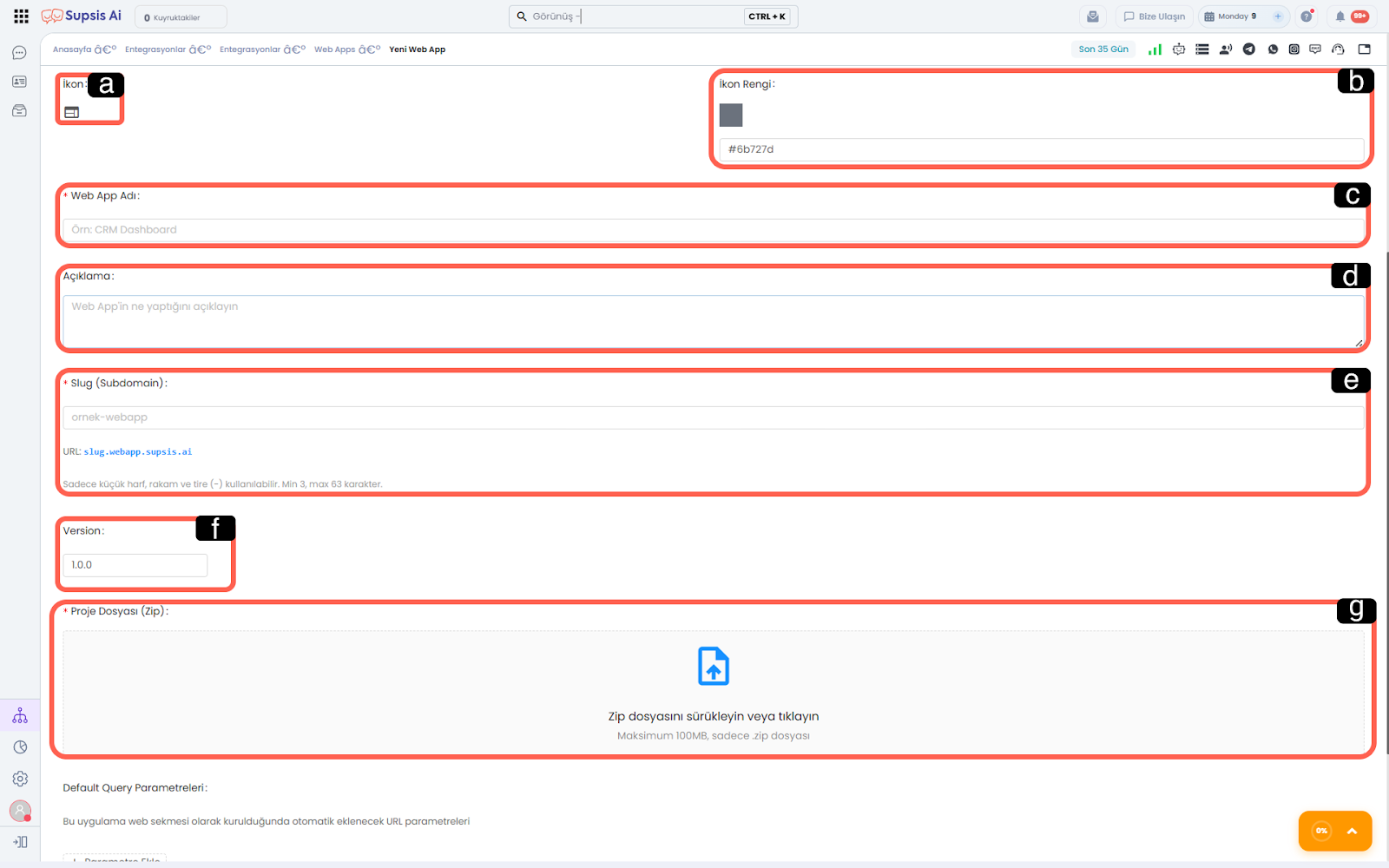Click the slug.webapp.supsis.ai URL link

(x=137, y=452)
